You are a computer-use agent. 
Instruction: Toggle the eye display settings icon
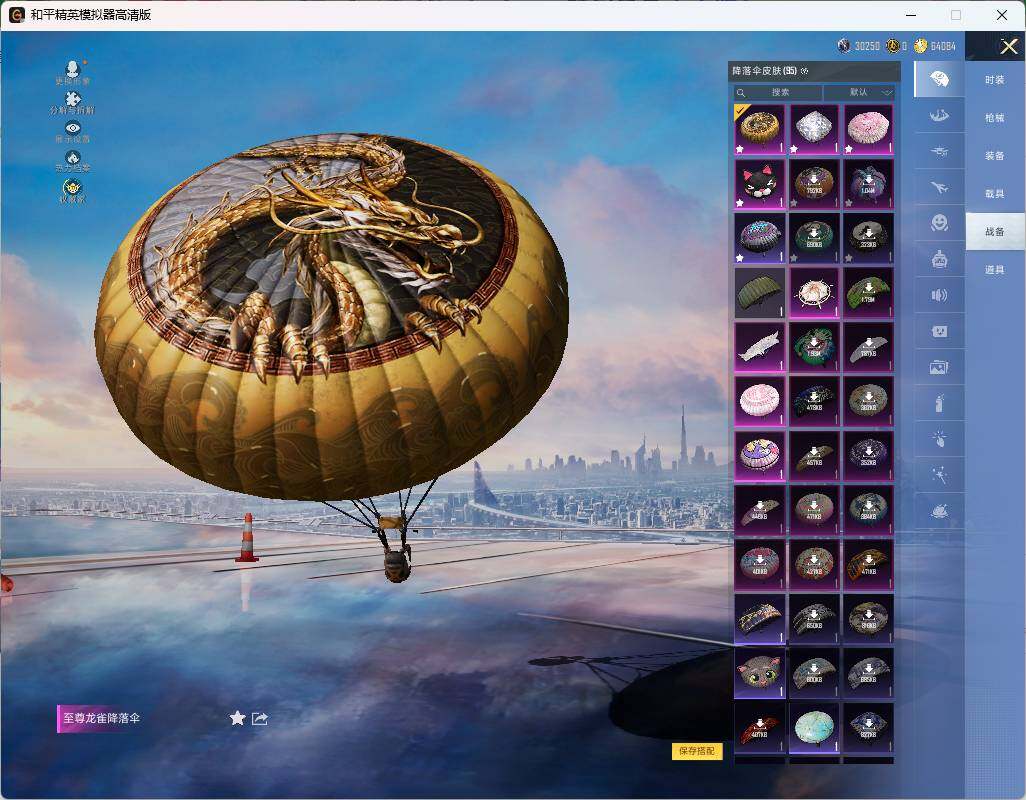(x=73, y=128)
